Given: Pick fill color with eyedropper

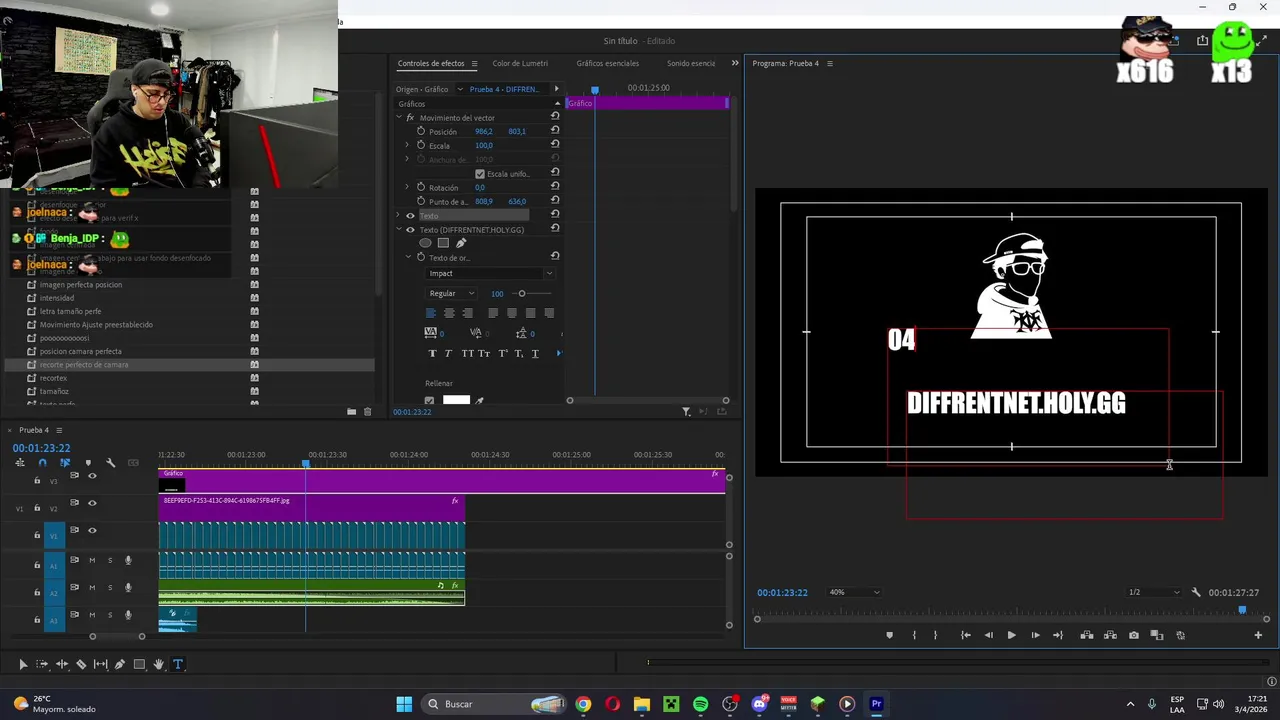Looking at the screenshot, I should click(479, 401).
